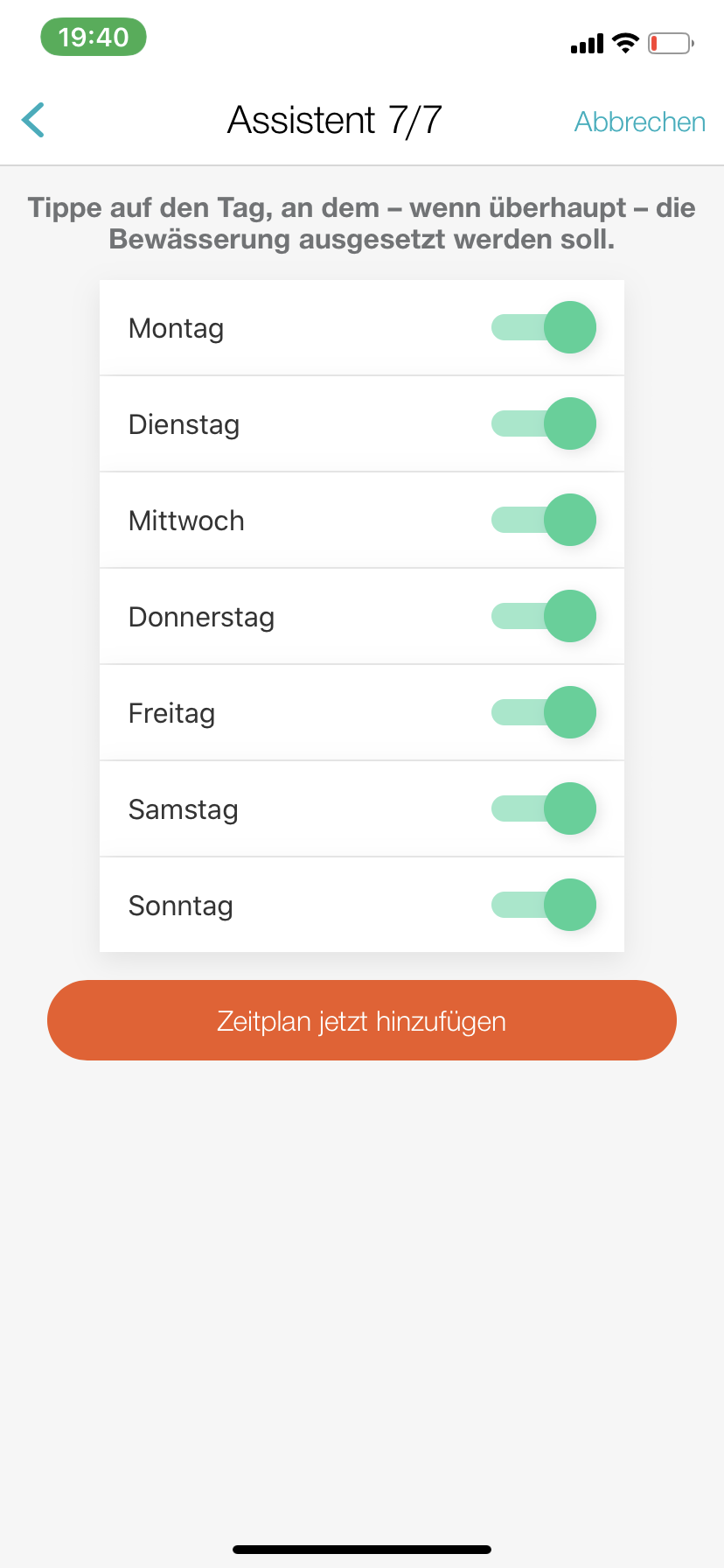Turn off the Sonntag switch

point(544,906)
